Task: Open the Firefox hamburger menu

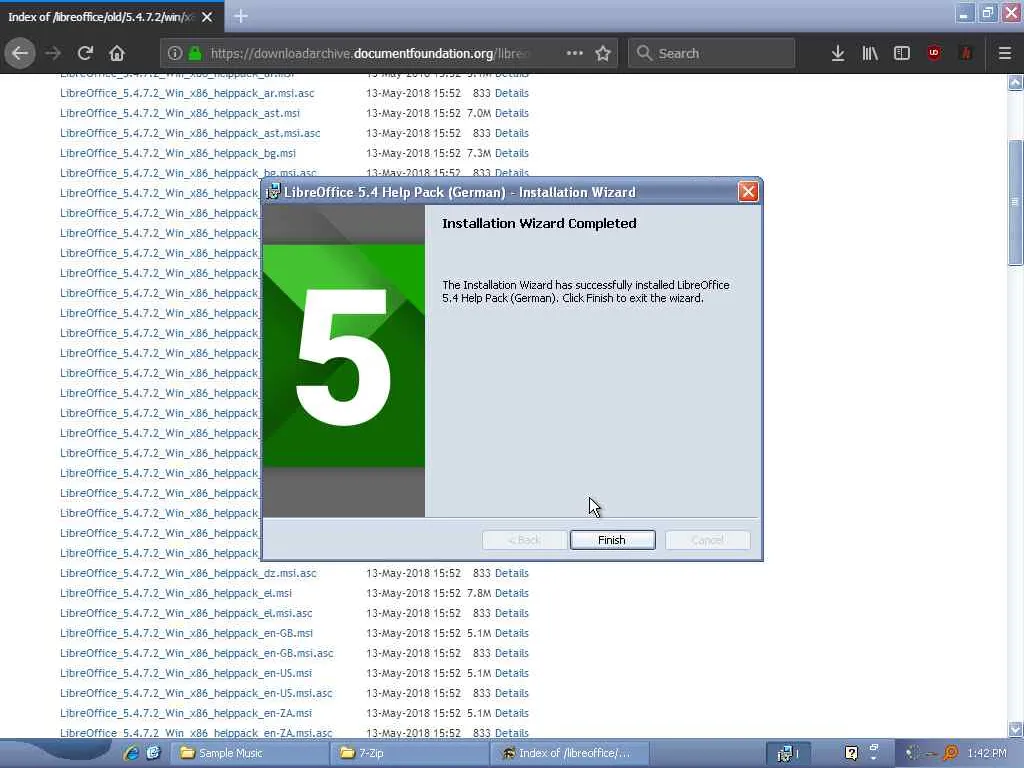Action: [x=1005, y=53]
